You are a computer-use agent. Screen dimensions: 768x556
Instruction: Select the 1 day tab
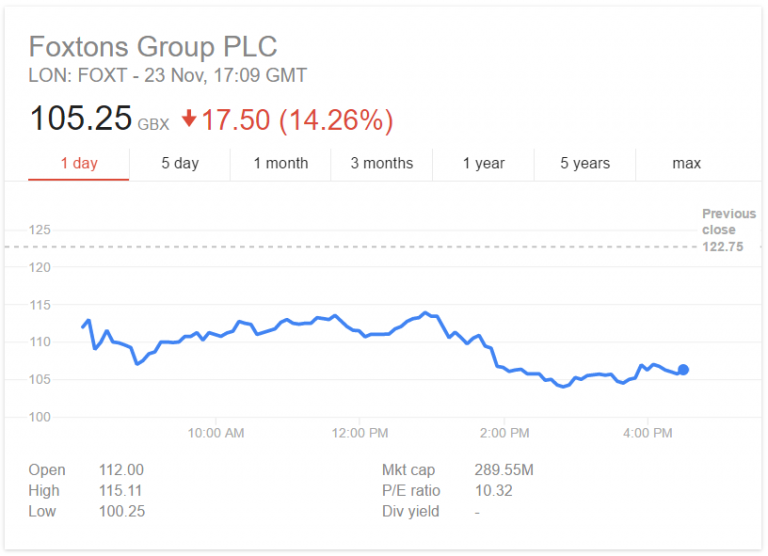pos(79,163)
